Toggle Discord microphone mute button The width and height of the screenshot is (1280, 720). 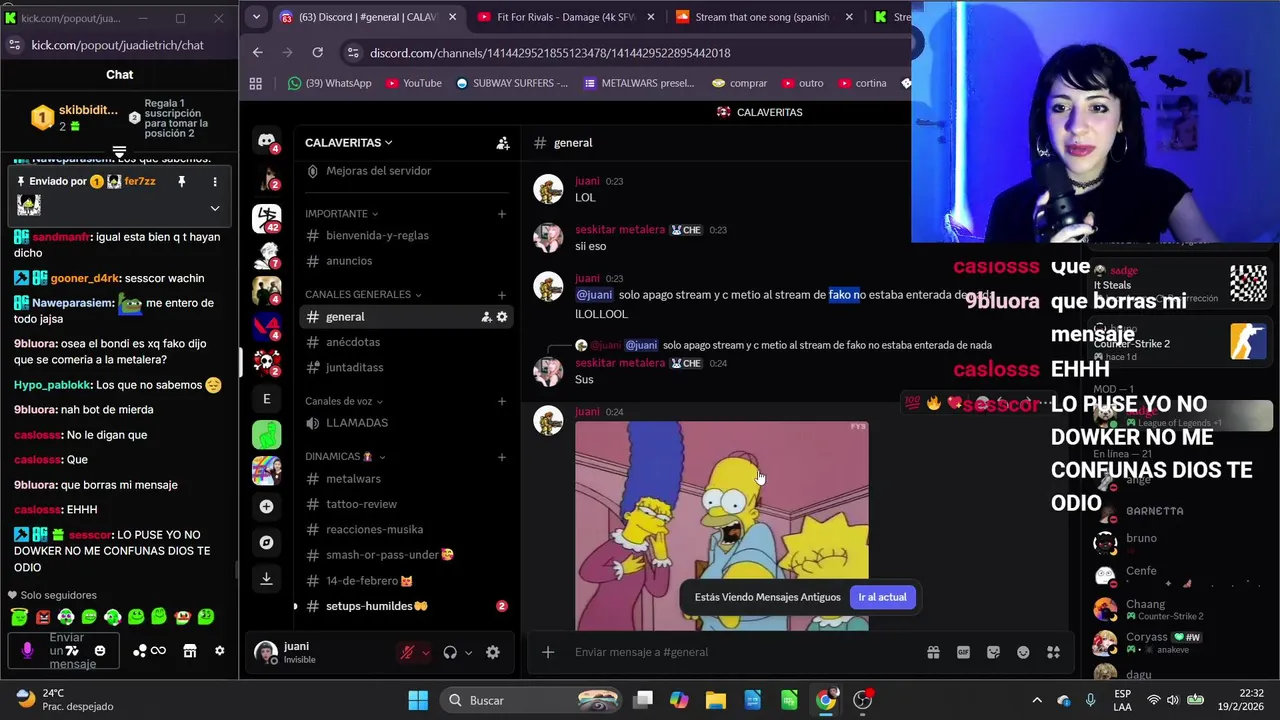point(407,652)
